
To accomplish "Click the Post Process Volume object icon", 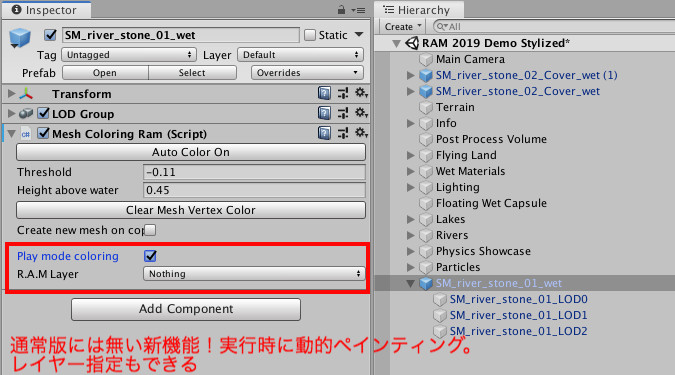I will [426, 139].
